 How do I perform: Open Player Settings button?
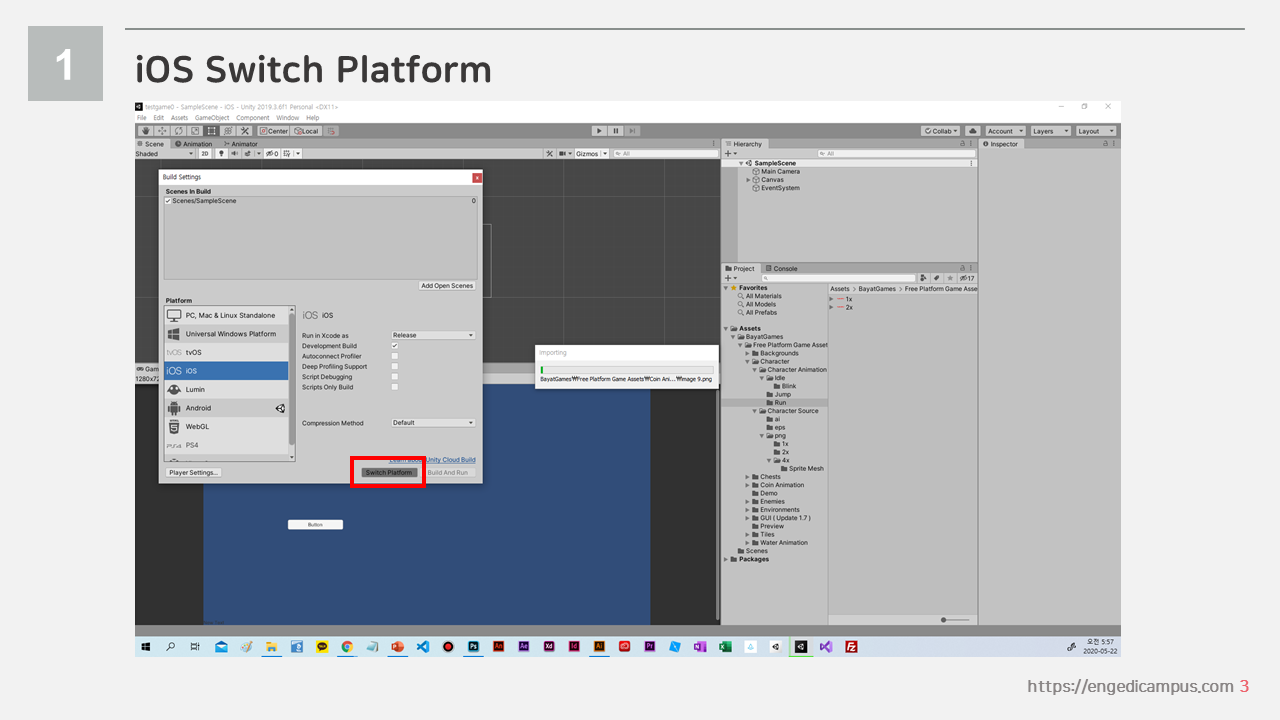(193, 472)
